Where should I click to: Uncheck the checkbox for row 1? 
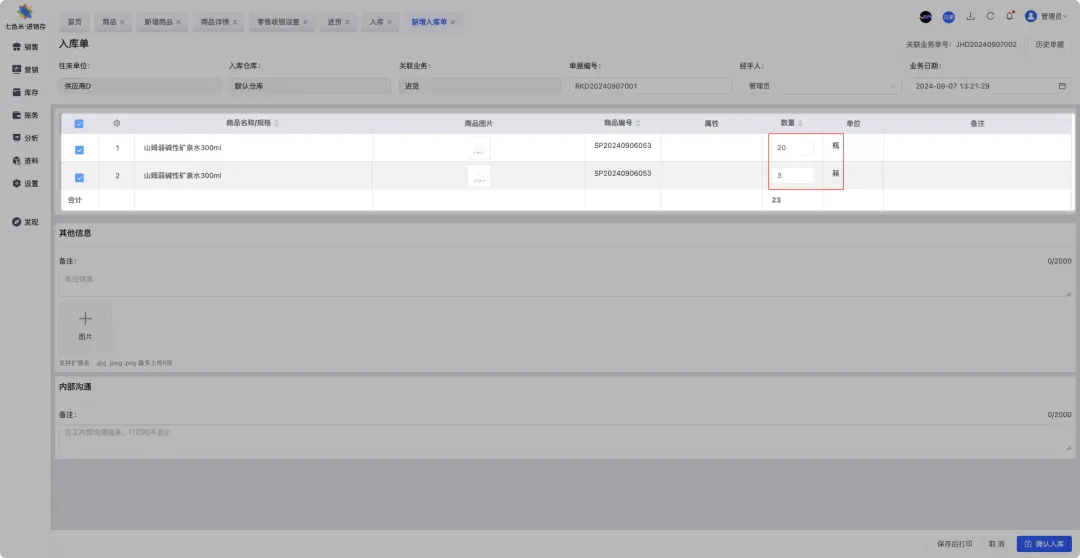(x=79, y=149)
